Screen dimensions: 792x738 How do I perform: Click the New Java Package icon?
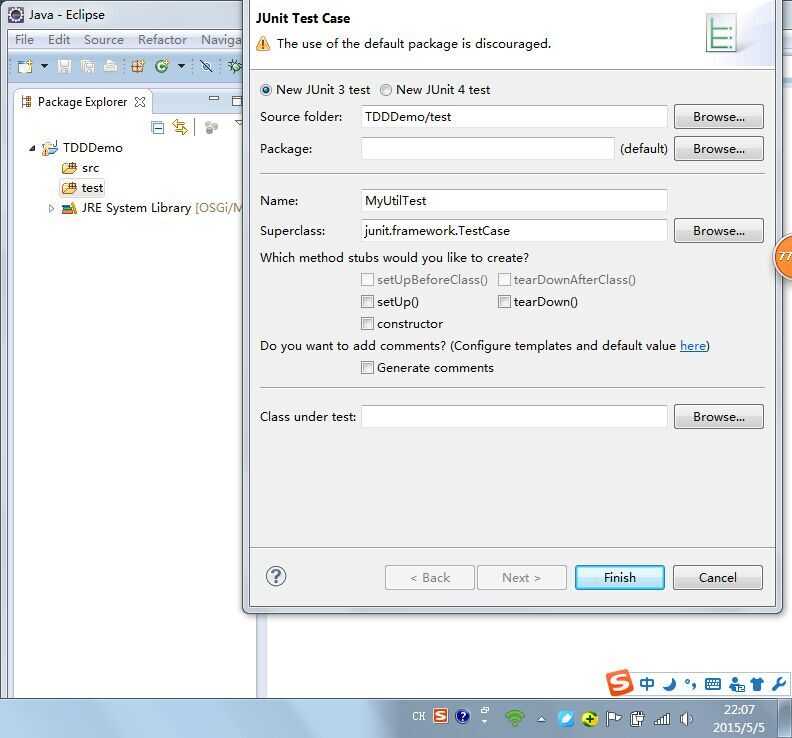click(x=137, y=66)
